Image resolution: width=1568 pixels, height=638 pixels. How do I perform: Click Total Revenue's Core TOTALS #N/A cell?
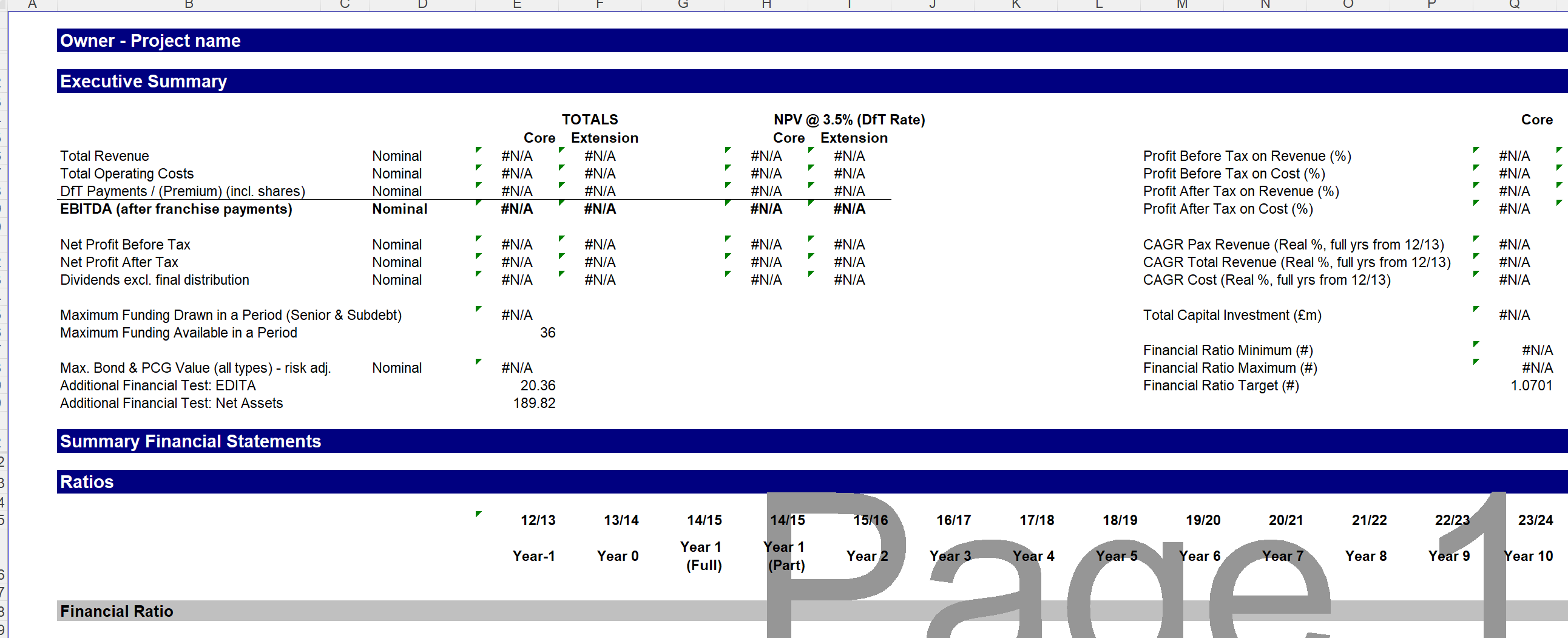click(x=516, y=156)
